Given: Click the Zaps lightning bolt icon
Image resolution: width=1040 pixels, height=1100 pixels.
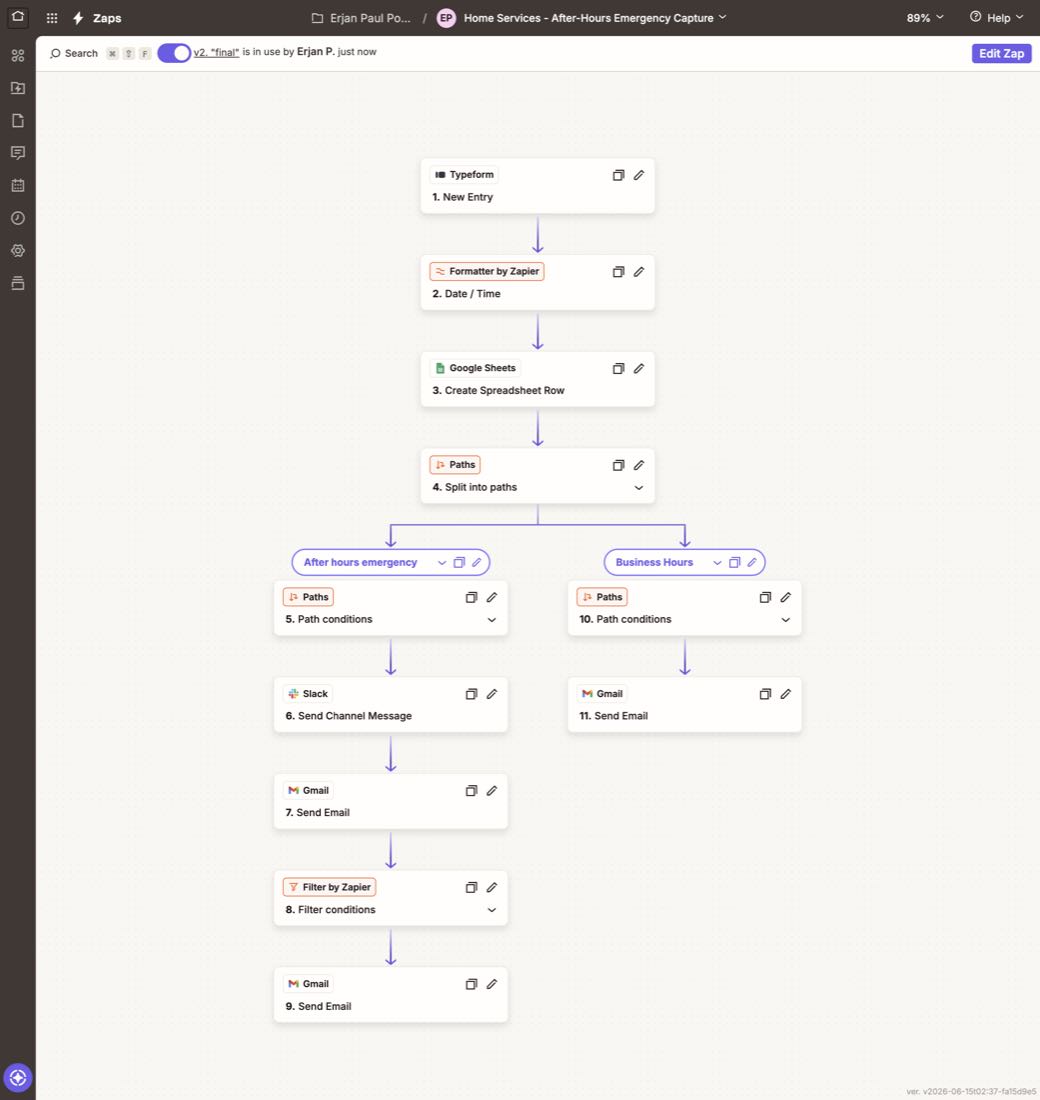Looking at the screenshot, I should point(79,18).
